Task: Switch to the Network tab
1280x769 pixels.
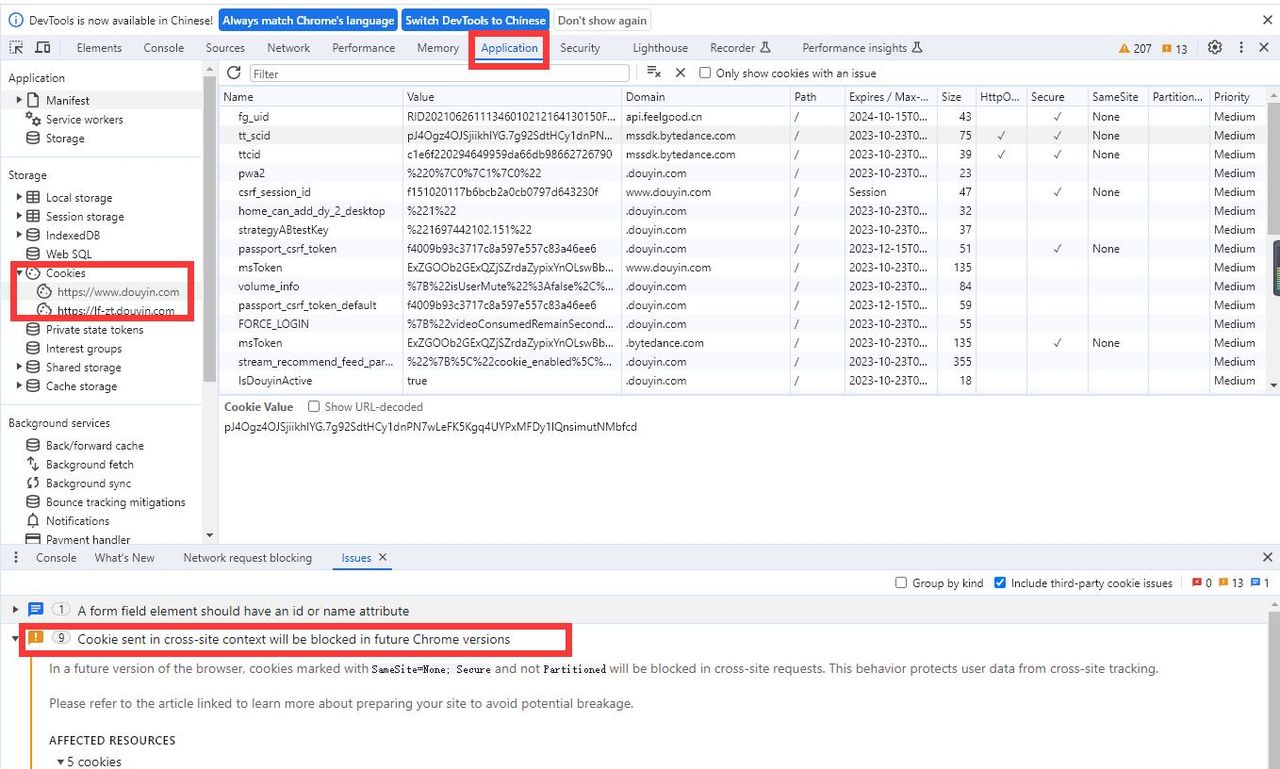Action: point(288,47)
